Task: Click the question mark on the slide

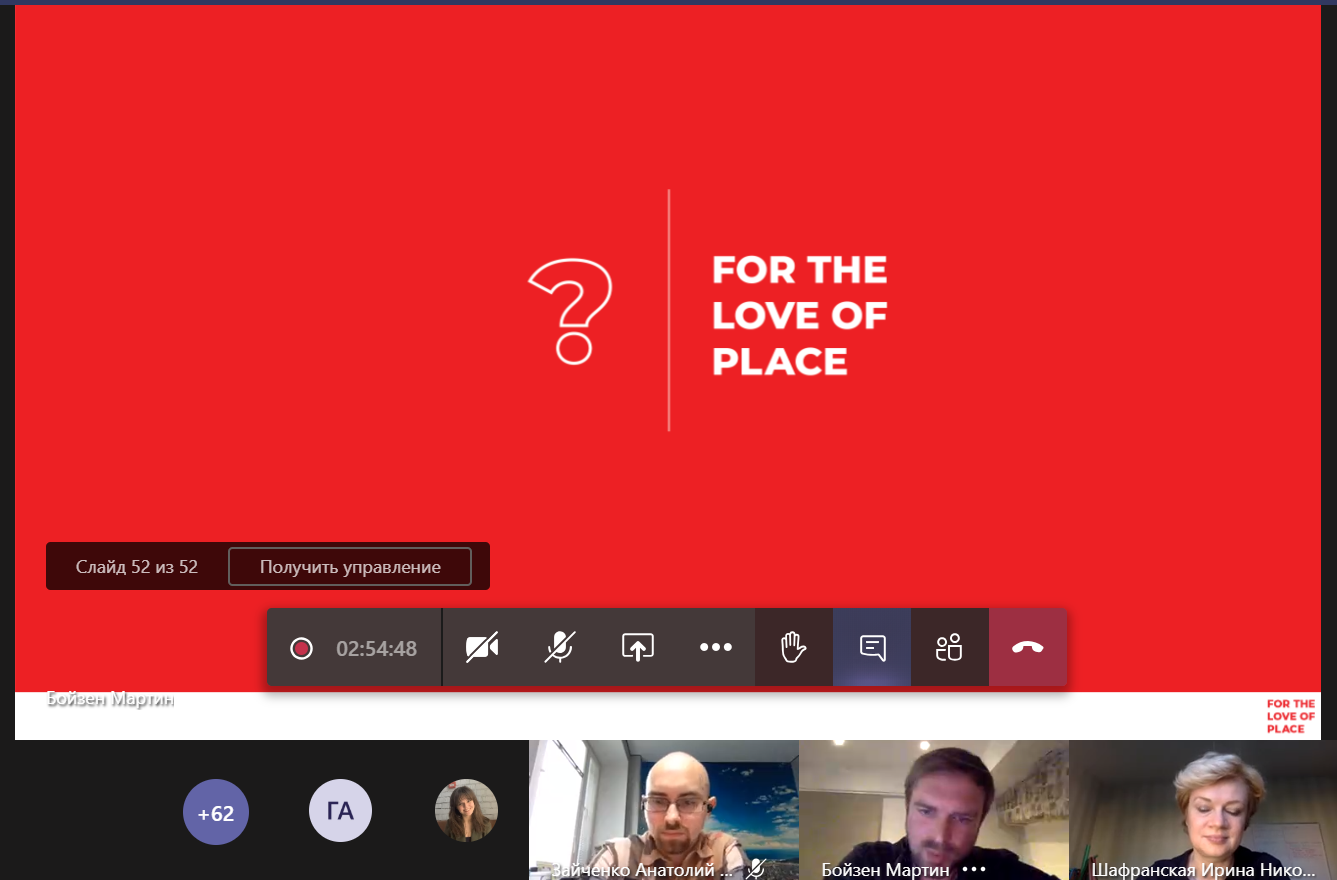Action: pos(570,310)
